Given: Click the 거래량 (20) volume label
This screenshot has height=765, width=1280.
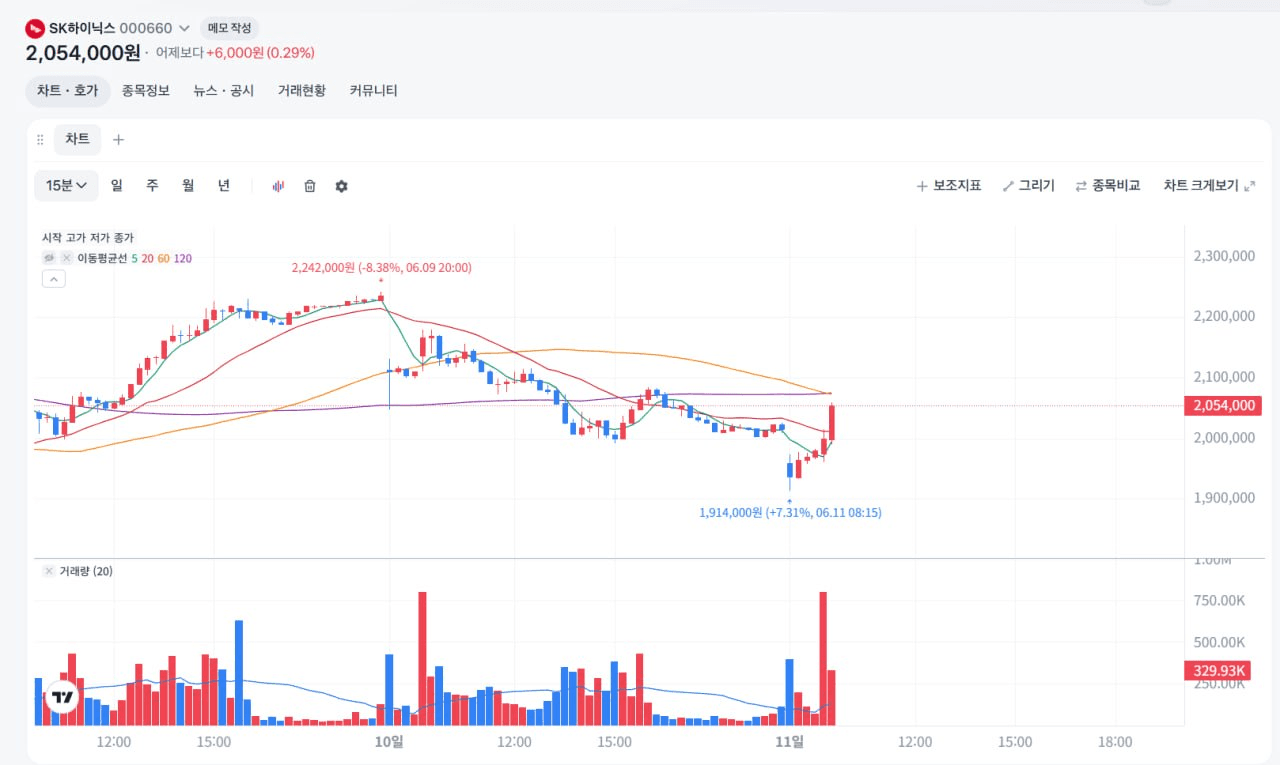Looking at the screenshot, I should tap(86, 571).
